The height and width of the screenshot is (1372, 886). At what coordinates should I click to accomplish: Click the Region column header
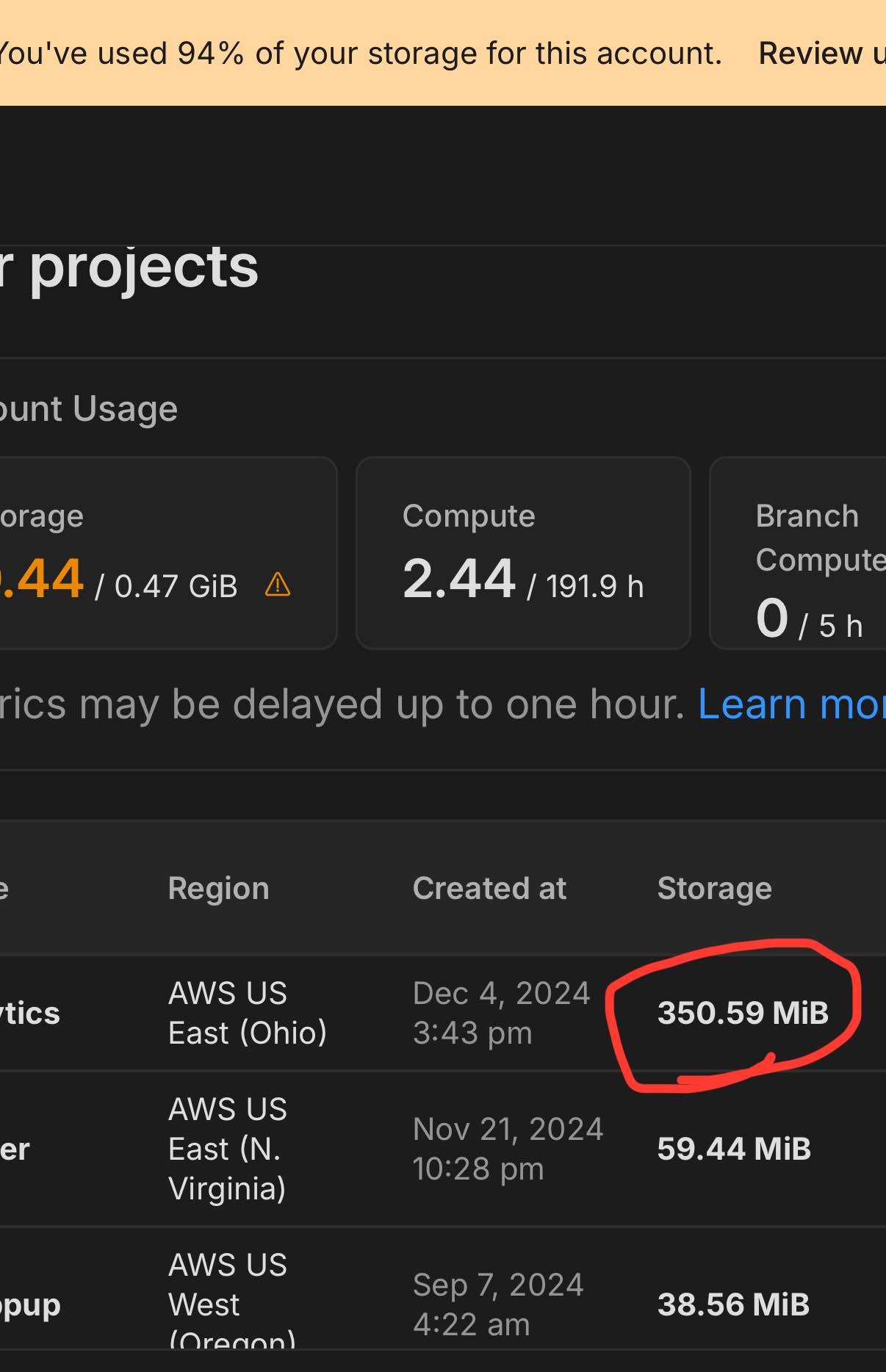click(x=218, y=889)
